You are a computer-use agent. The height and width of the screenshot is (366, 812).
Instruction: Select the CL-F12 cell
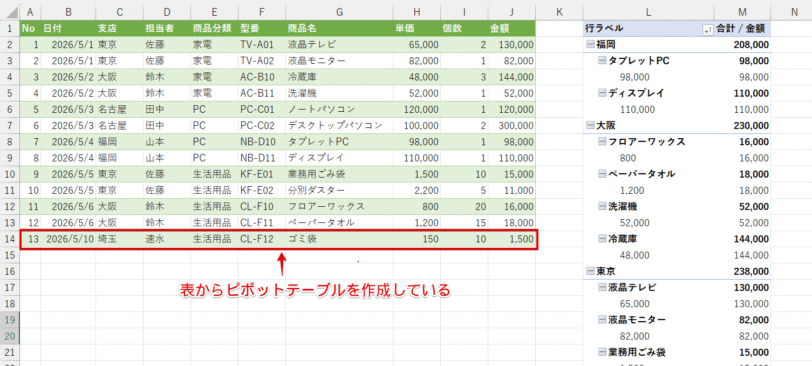pos(262,239)
